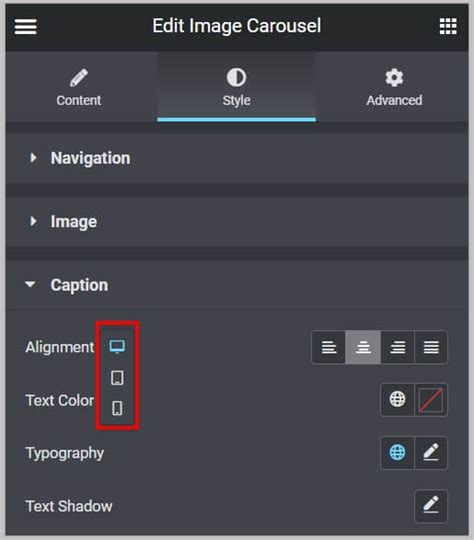This screenshot has height=540, width=474.
Task: Open Typography global fonts globe
Action: tap(397, 453)
